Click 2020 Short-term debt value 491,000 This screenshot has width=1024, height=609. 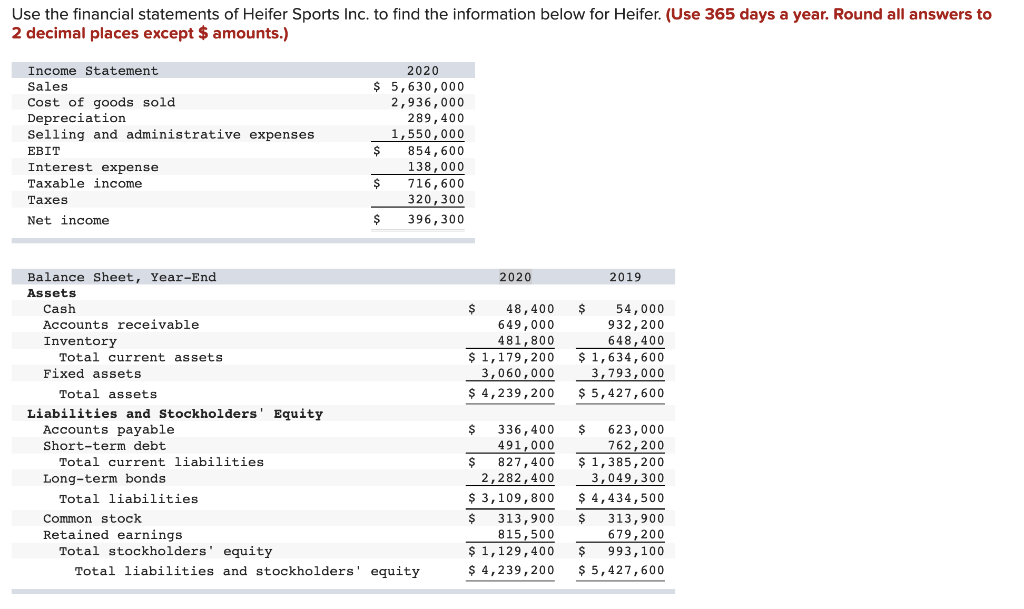[x=526, y=445]
